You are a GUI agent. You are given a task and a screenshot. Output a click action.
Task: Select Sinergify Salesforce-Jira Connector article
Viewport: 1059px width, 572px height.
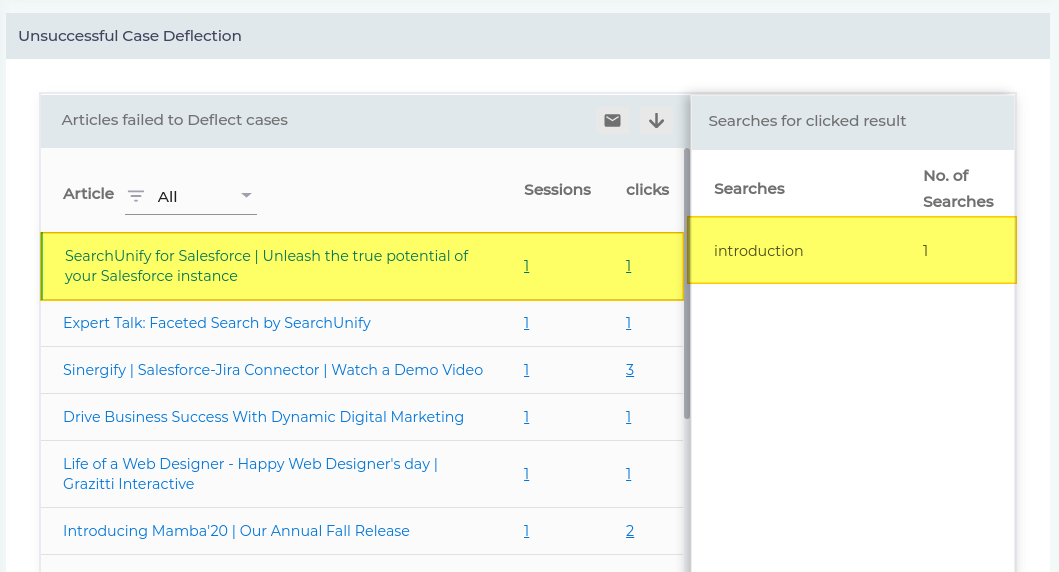[x=273, y=370]
